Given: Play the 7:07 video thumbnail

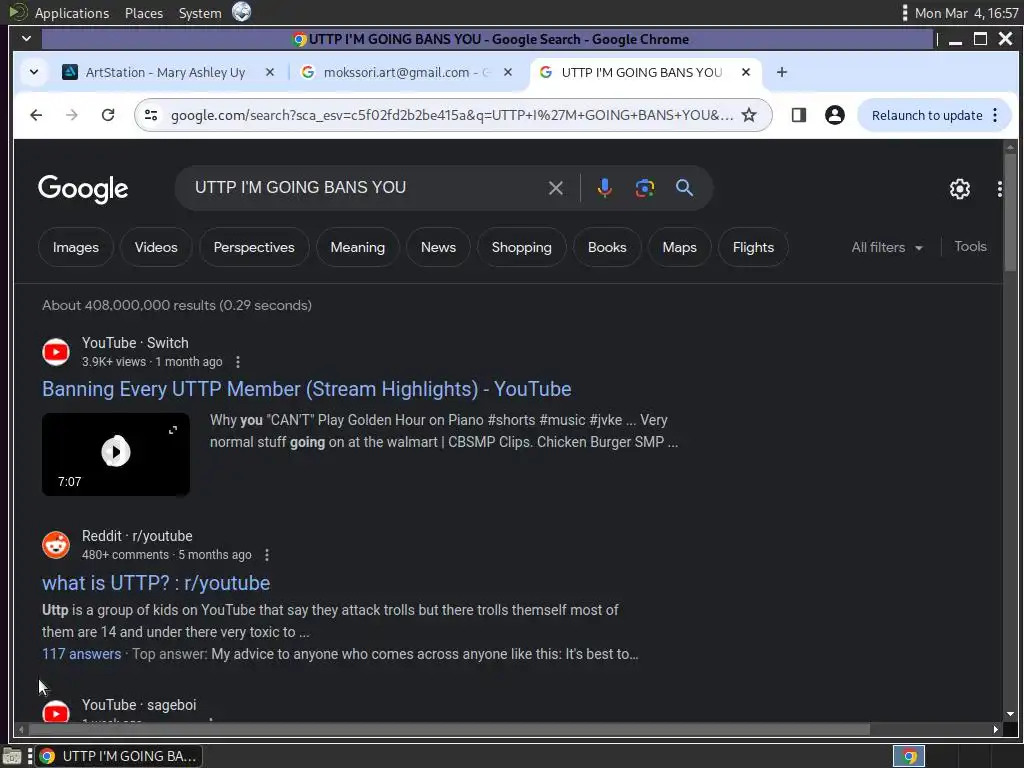Looking at the screenshot, I should click(116, 454).
